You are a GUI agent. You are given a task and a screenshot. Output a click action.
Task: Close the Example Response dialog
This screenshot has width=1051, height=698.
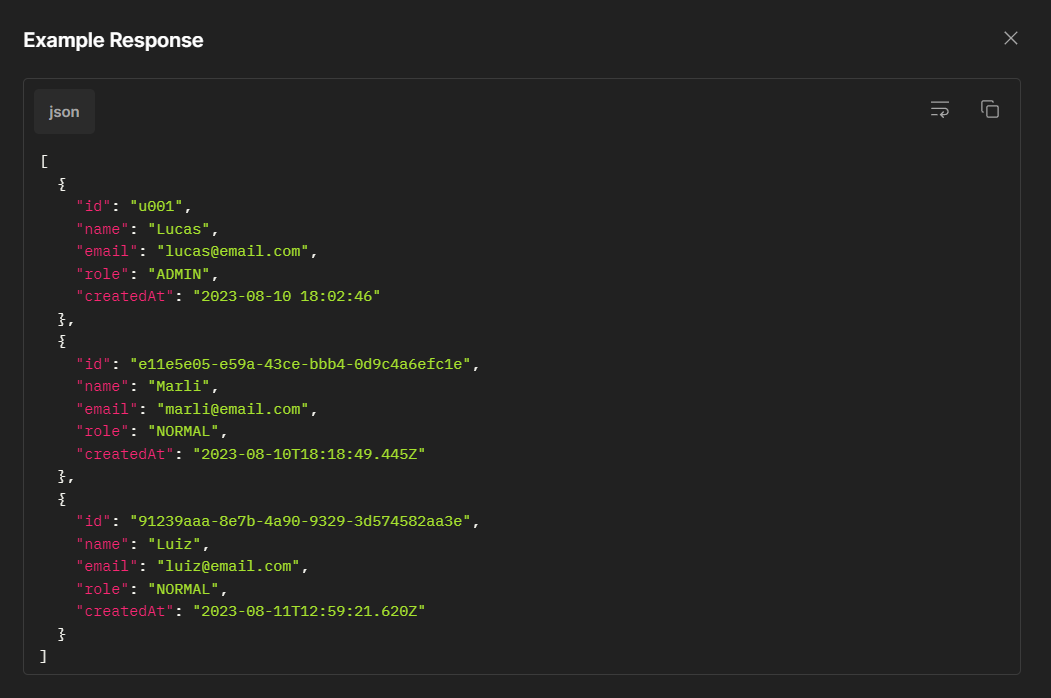tap(1010, 38)
